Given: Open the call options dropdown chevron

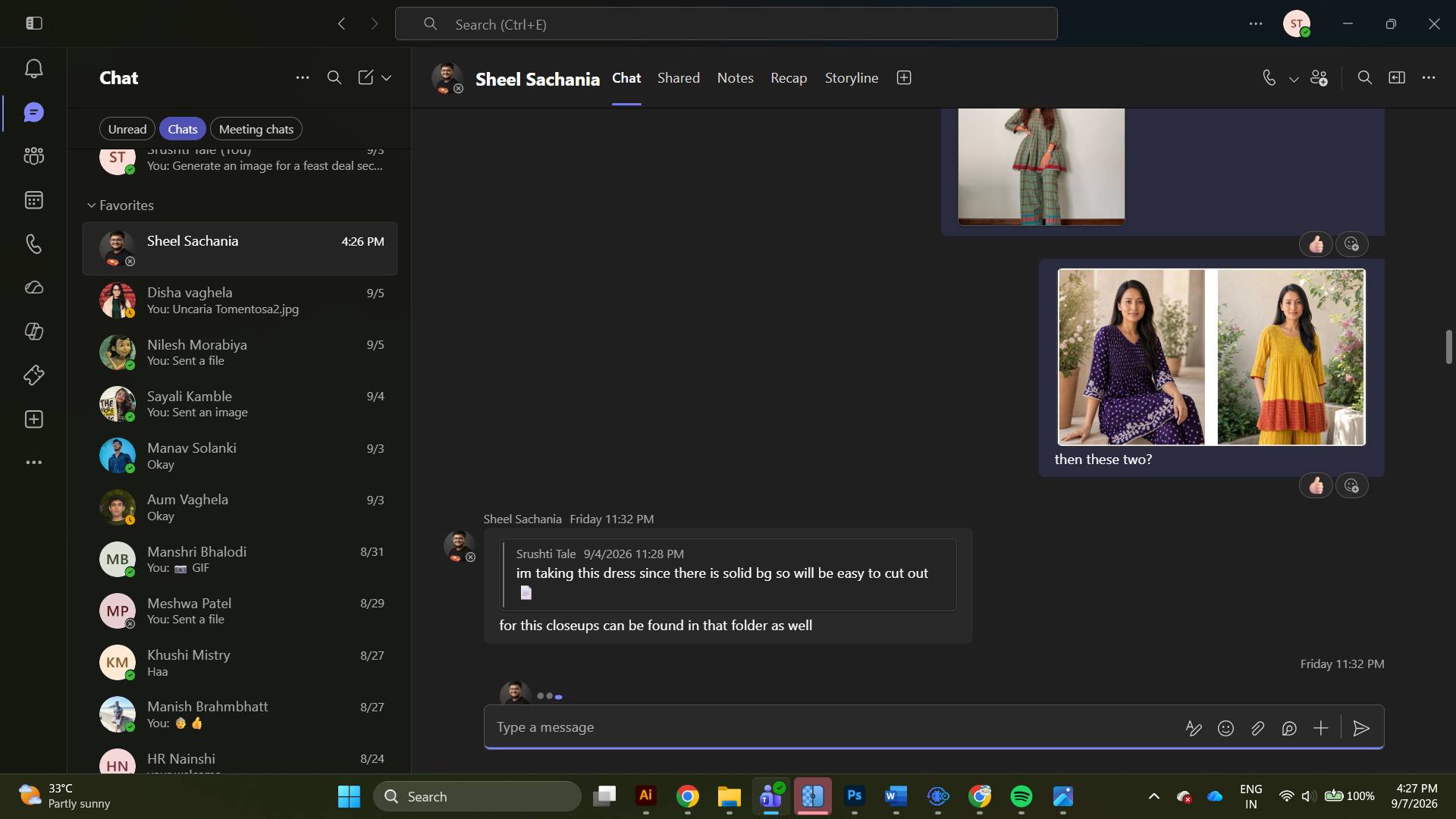Looking at the screenshot, I should tap(1294, 79).
